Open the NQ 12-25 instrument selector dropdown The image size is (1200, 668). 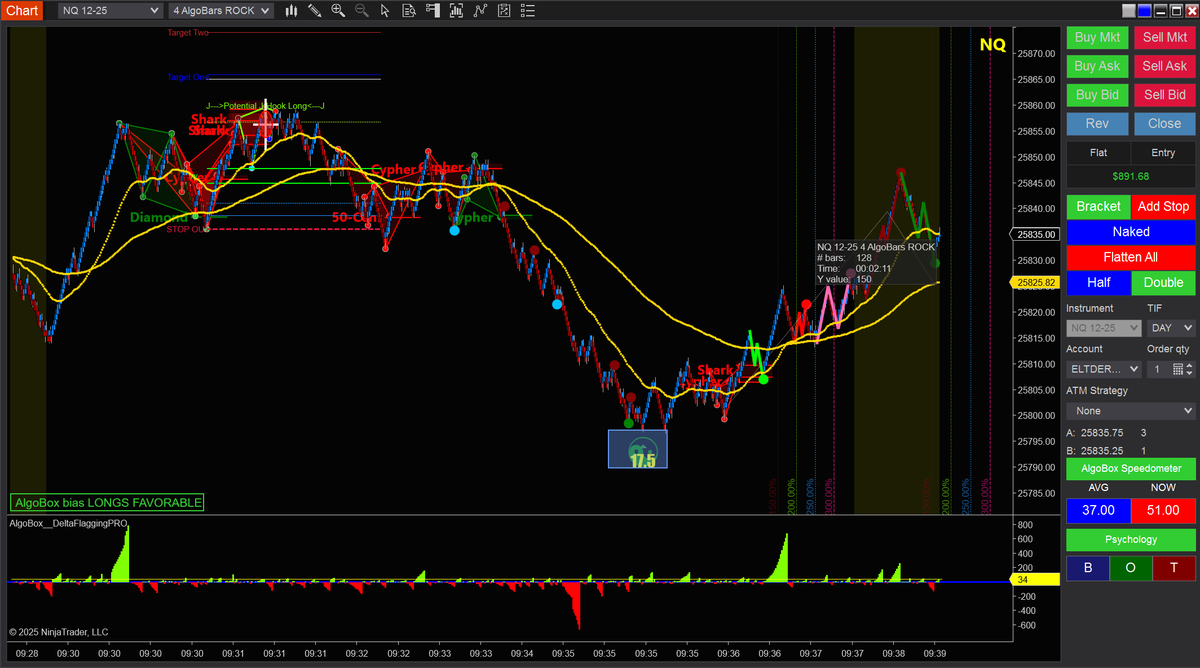tap(110, 11)
